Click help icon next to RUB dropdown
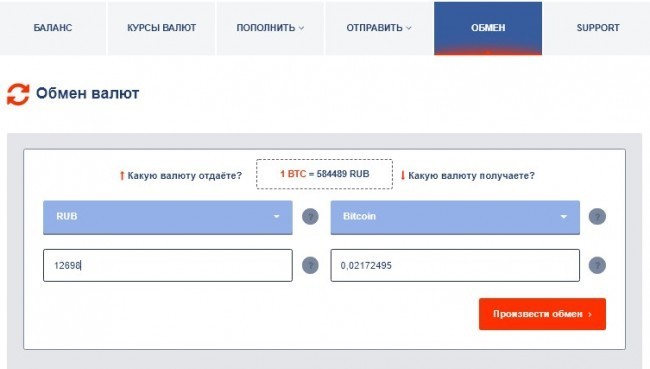The image size is (650, 369). [x=310, y=216]
